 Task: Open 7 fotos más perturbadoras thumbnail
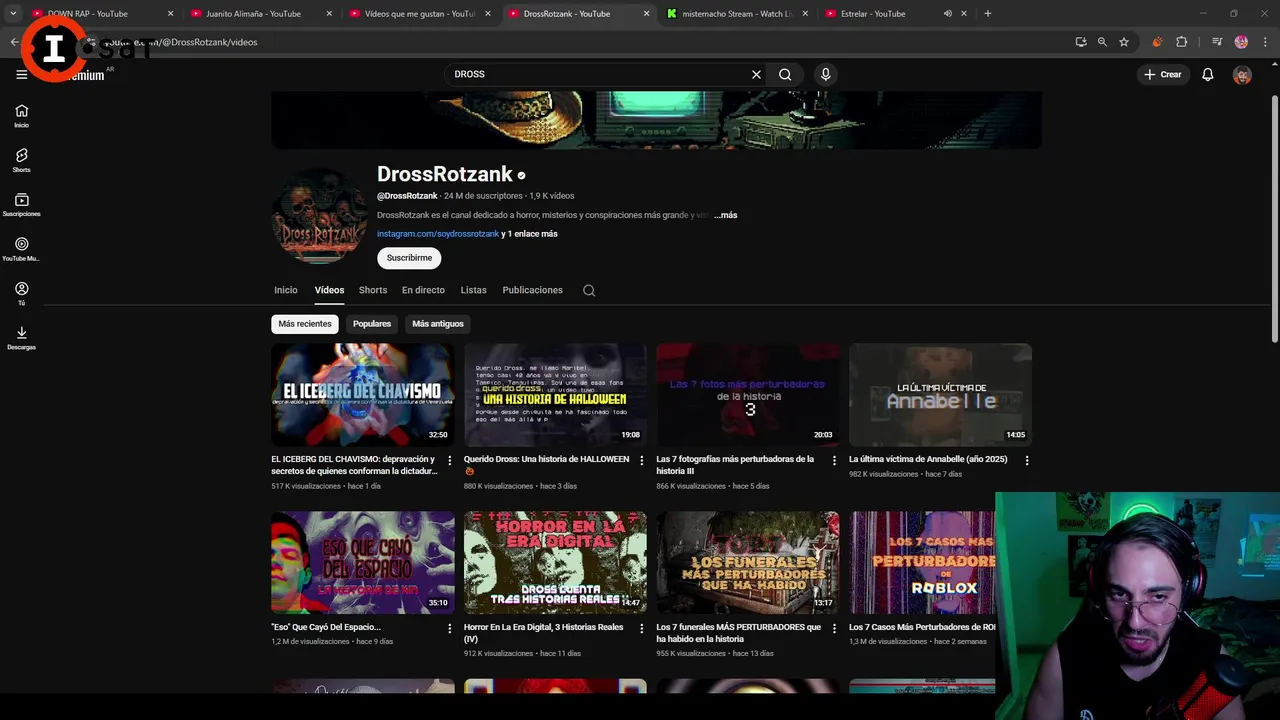pos(748,394)
